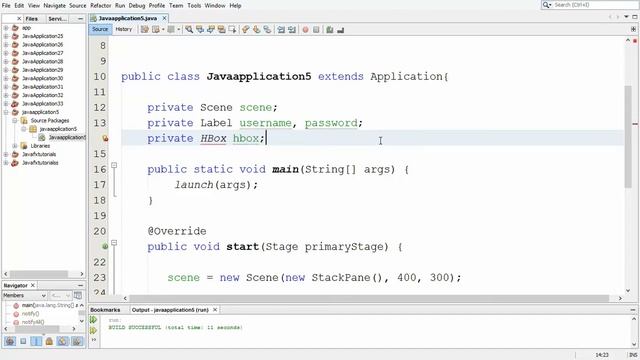Click the Last Edit toolbar icon
This screenshot has width=640, height=360.
click(144, 29)
